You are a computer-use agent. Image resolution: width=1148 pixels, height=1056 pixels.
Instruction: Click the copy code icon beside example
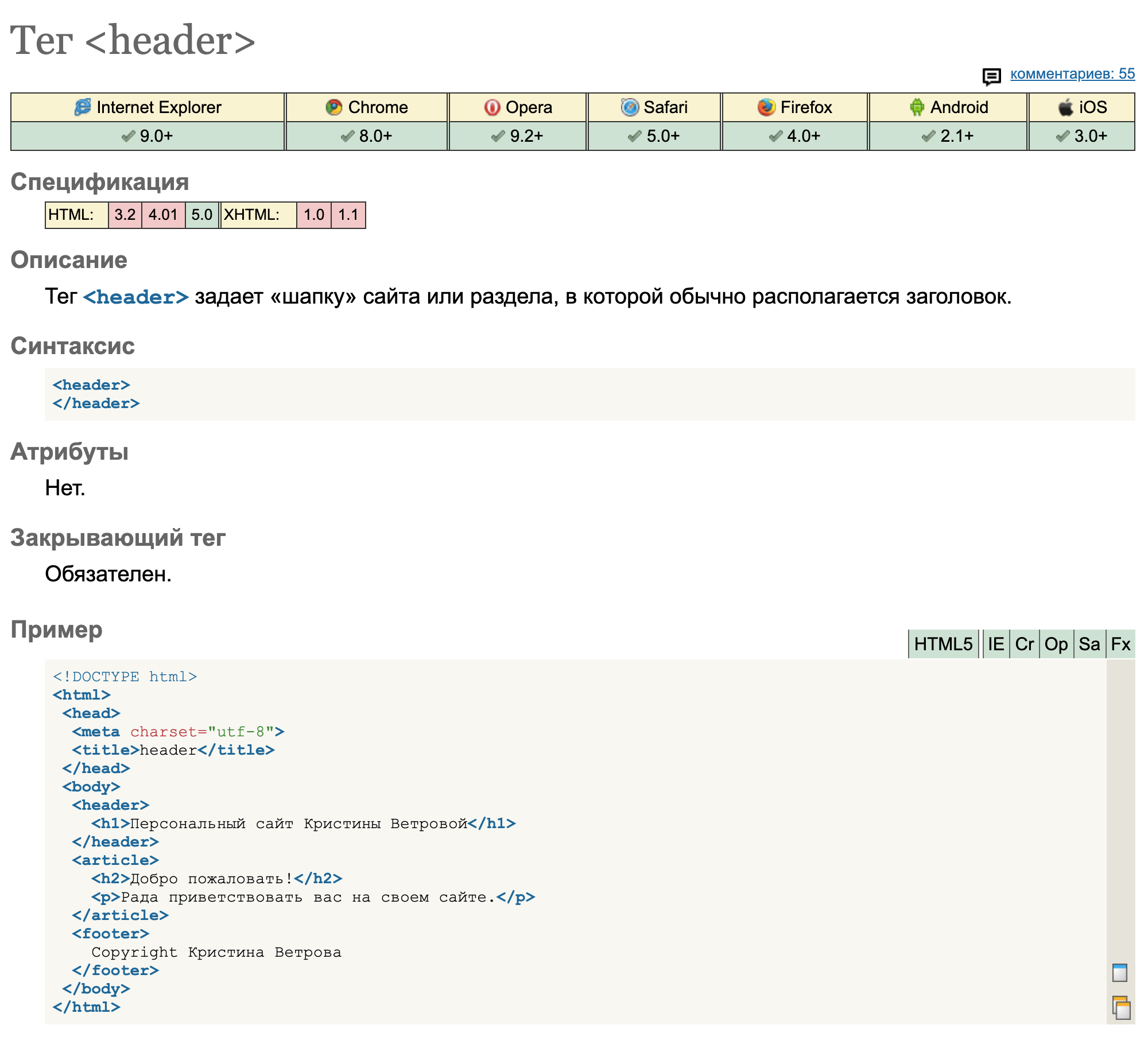(1121, 1008)
